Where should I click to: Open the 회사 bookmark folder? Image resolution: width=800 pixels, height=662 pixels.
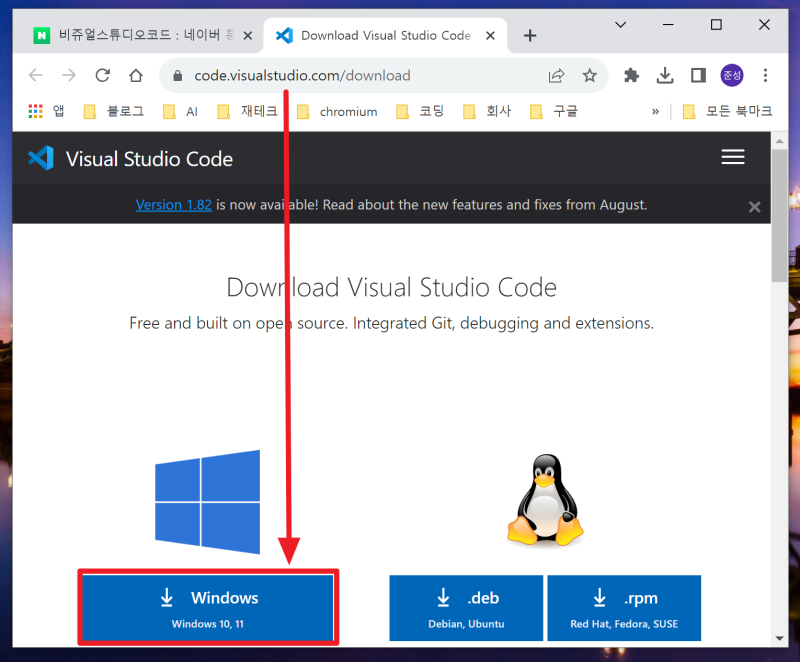(x=487, y=111)
